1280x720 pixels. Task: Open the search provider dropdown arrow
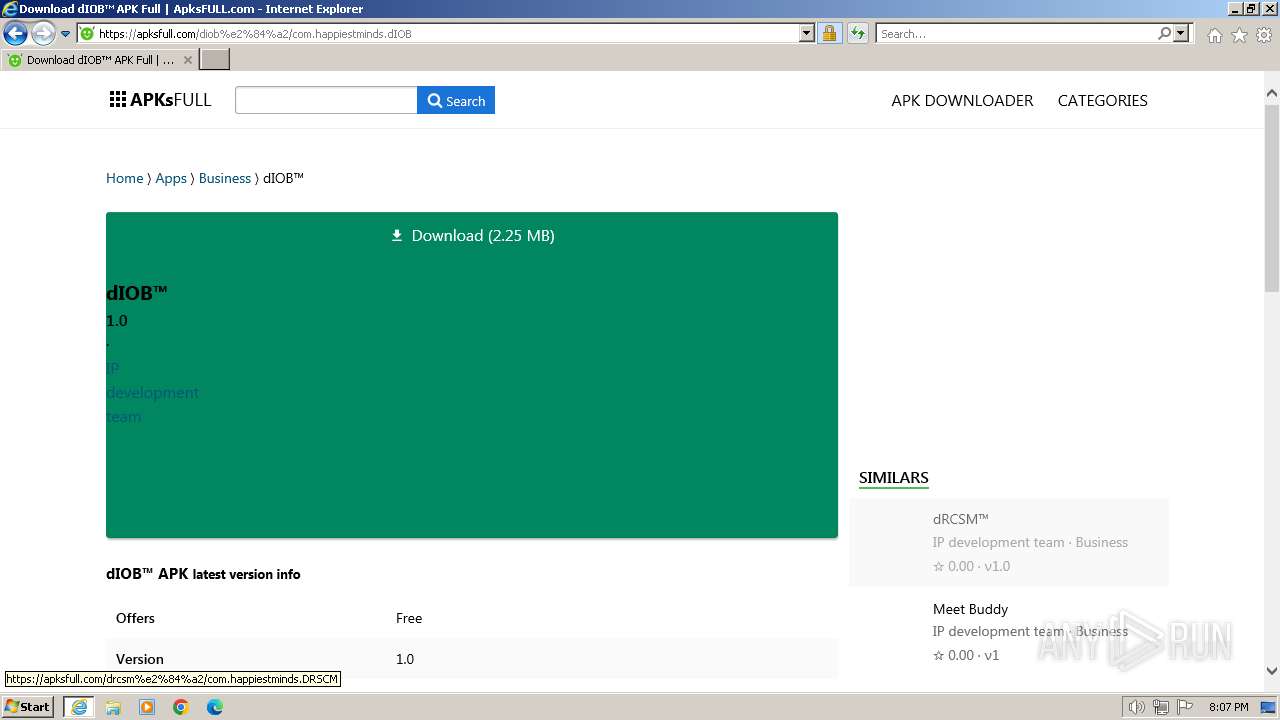click(1181, 34)
